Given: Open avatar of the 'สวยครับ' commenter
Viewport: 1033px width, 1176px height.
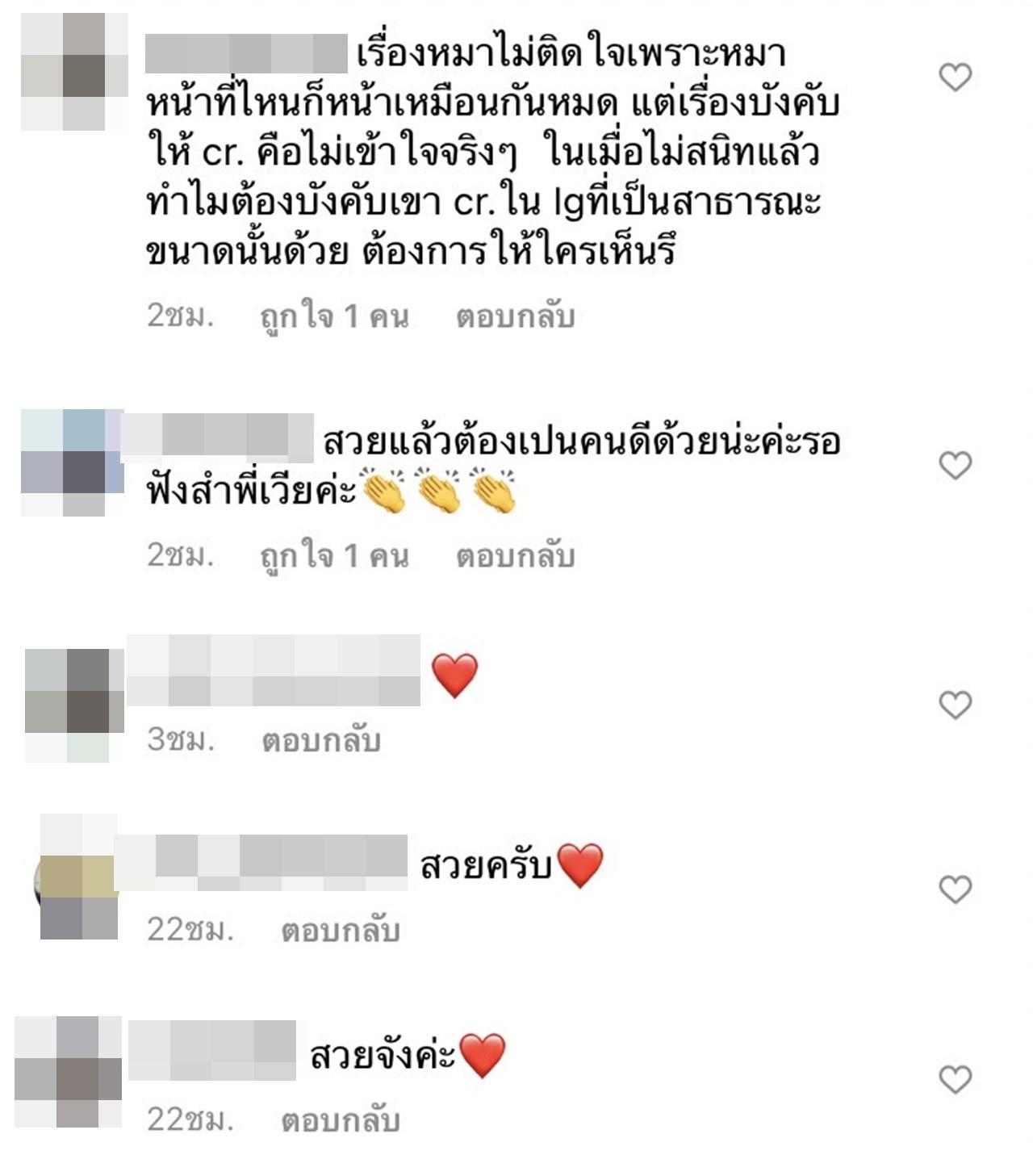Looking at the screenshot, I should 79,877.
